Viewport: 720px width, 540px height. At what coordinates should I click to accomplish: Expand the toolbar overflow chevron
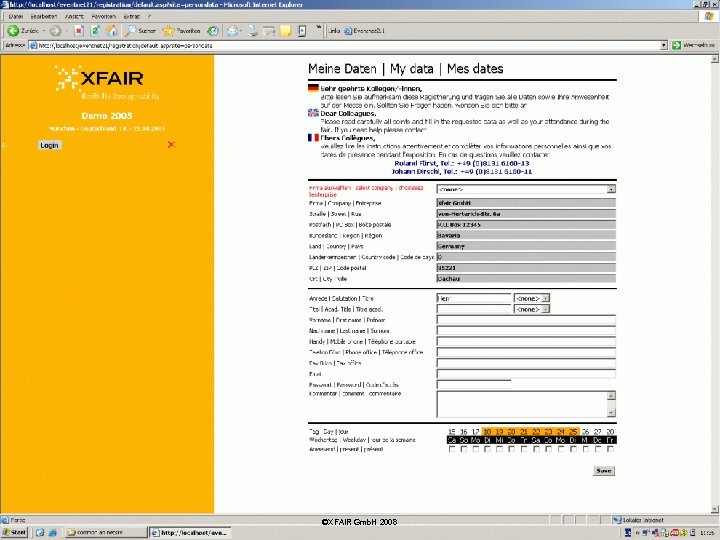pos(318,28)
